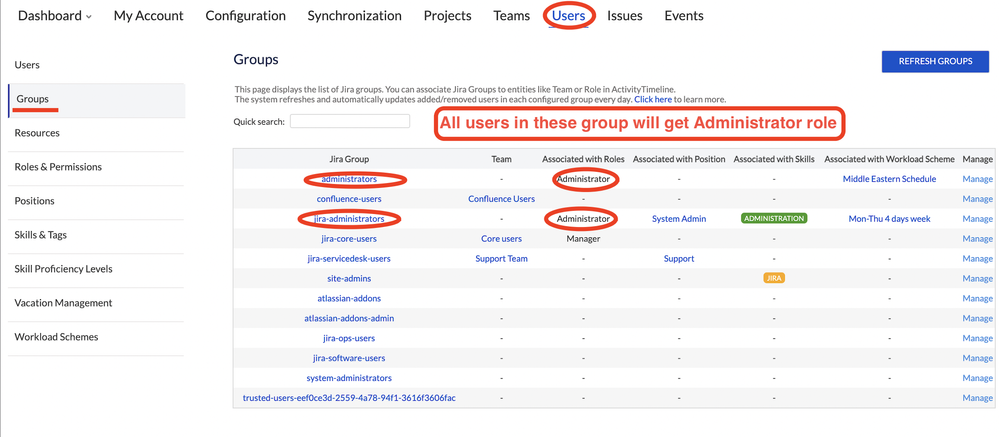Click Manage for jira-ops-users group
Image resolution: width=999 pixels, height=437 pixels.
[977, 338]
